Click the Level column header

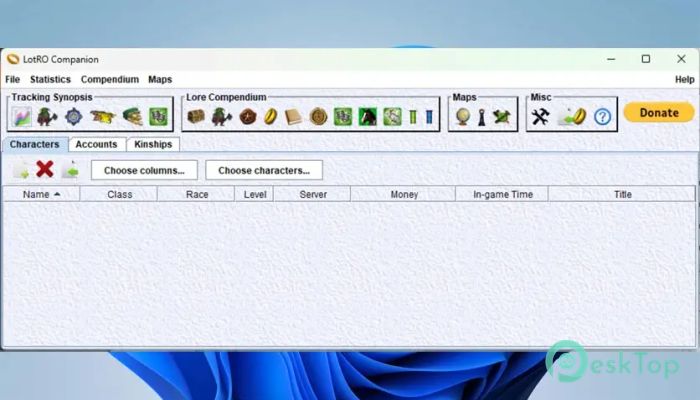pyautogui.click(x=254, y=194)
